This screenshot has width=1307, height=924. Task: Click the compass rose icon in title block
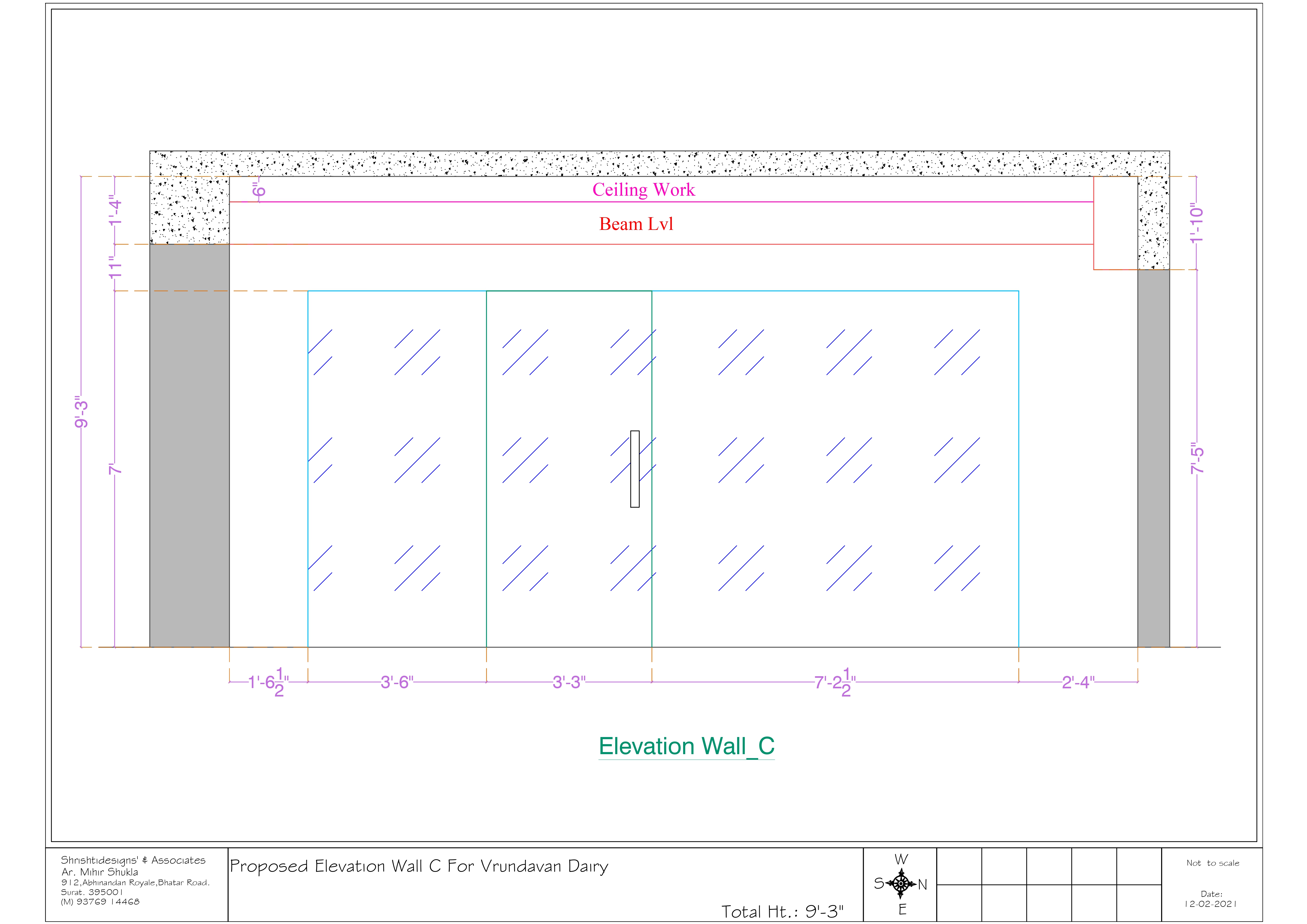tap(901, 883)
